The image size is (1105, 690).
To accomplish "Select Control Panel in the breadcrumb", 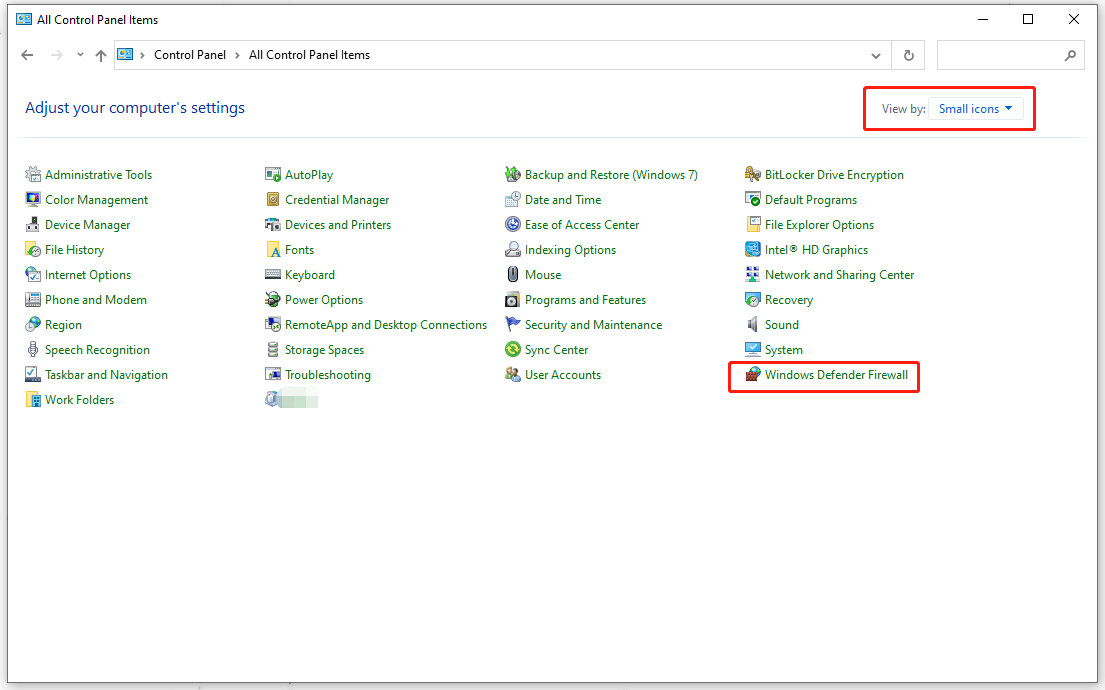I will coord(190,55).
